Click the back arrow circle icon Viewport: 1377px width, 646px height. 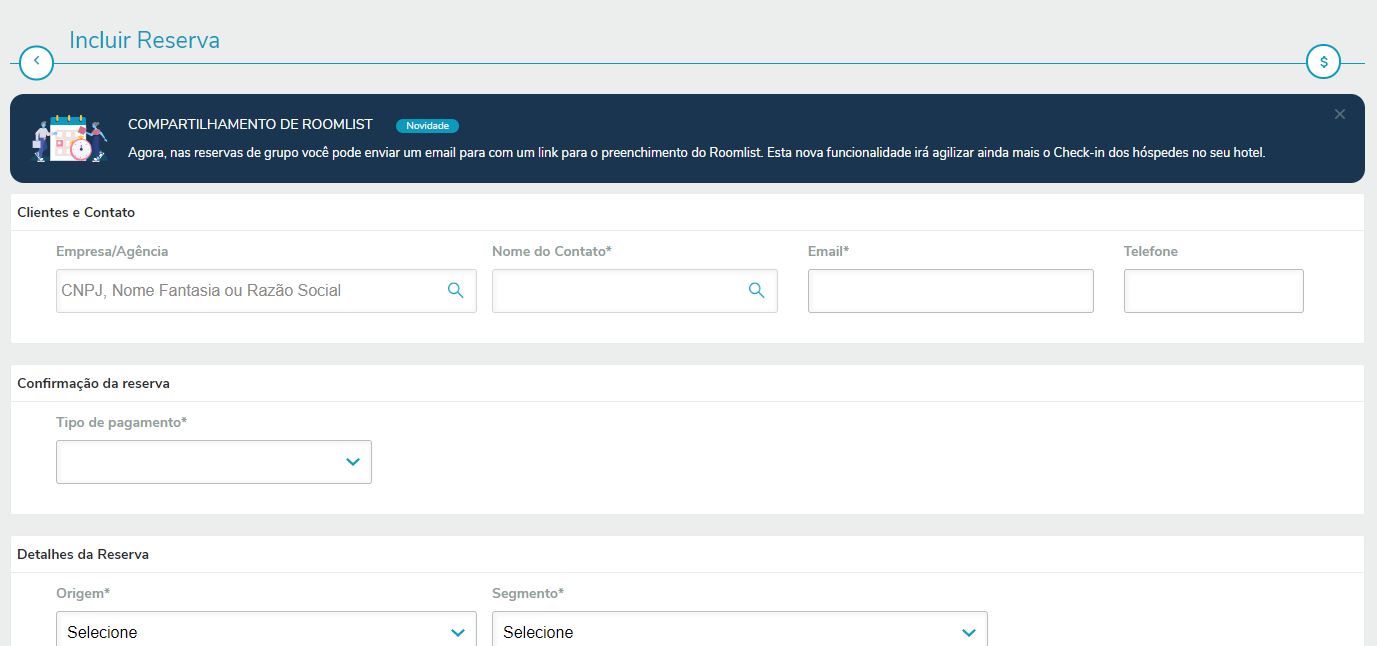point(36,62)
